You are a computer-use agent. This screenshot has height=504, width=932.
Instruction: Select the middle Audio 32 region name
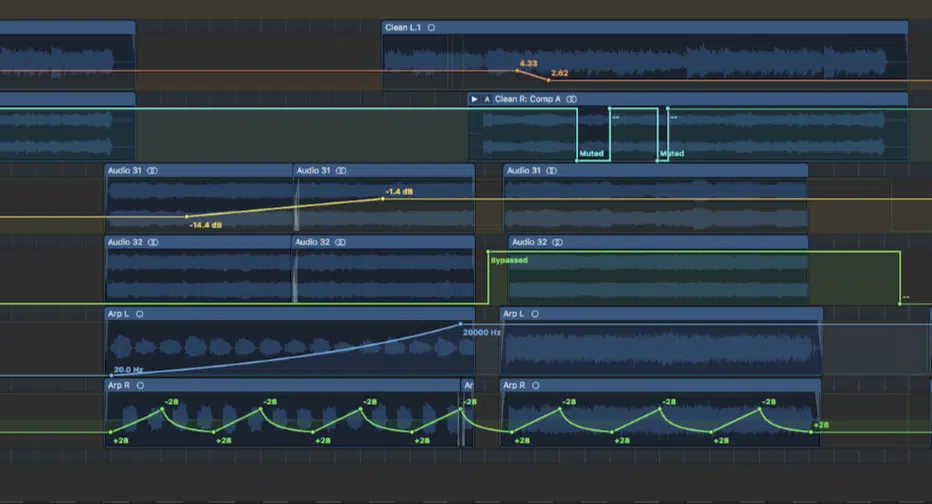(313, 242)
